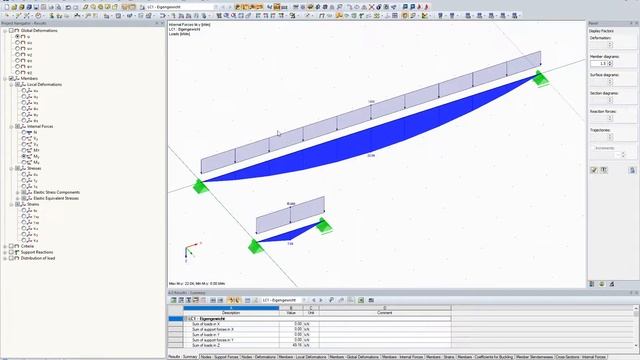Select internal force My radio button
The width and height of the screenshot is (640, 360).
(x=24, y=156)
